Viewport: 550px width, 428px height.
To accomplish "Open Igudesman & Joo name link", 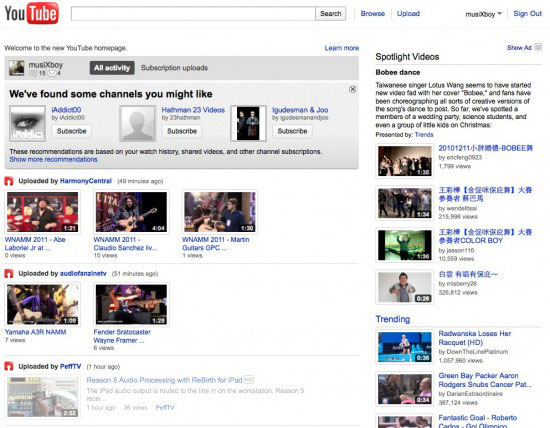I will (x=300, y=110).
